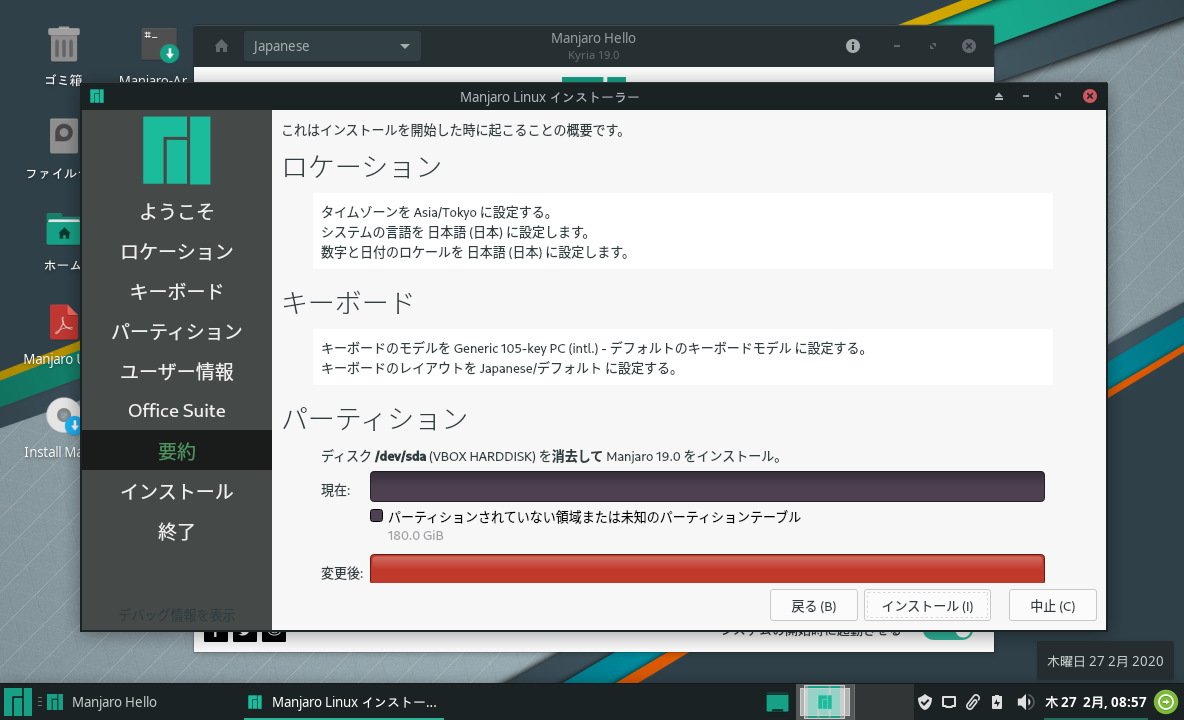Screen dimensions: 1184x720
Task: Select the キーボード step in sidebar
Action: click(177, 291)
